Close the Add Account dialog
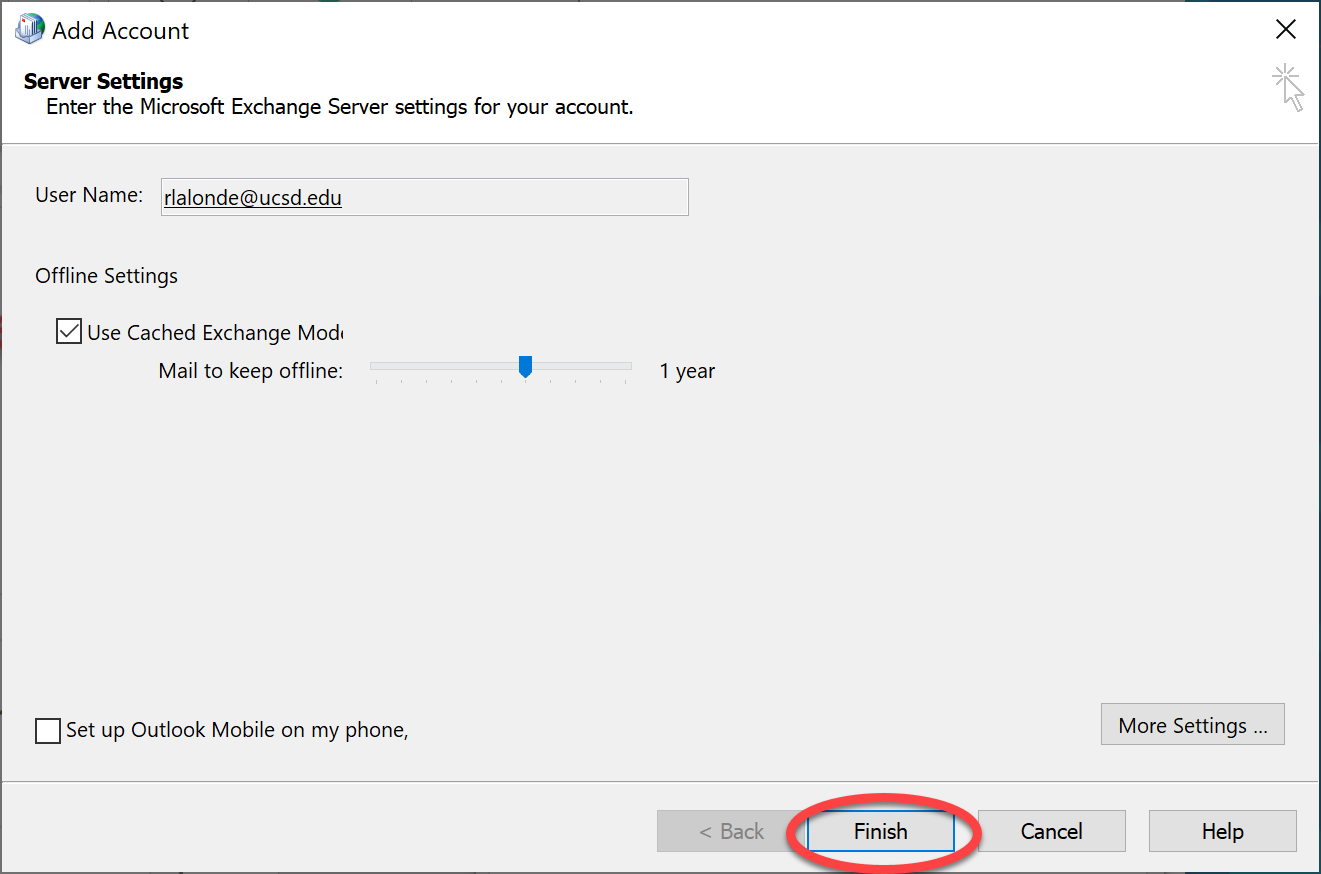This screenshot has height=874, width=1321. 1286,30
